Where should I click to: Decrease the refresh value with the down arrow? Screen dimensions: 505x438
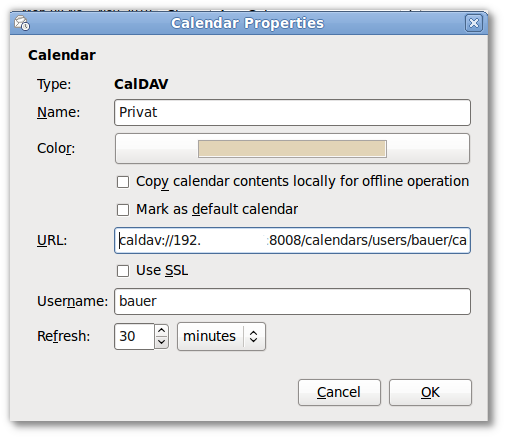(162, 342)
